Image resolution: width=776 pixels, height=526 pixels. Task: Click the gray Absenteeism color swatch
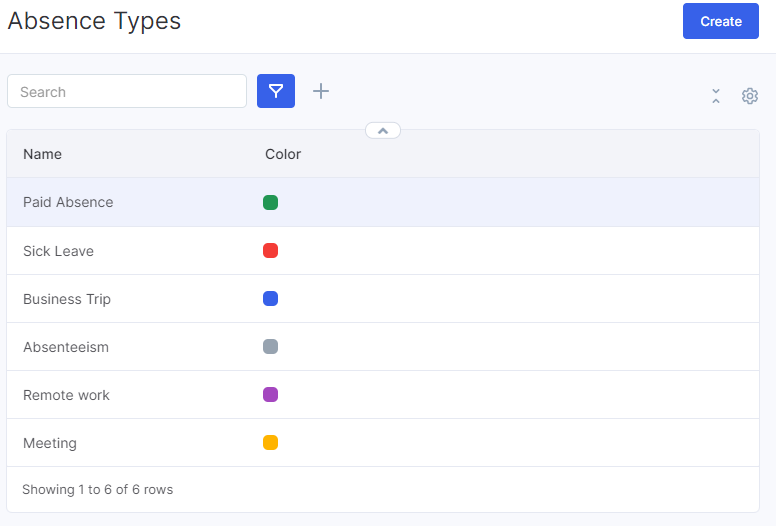[x=270, y=346]
